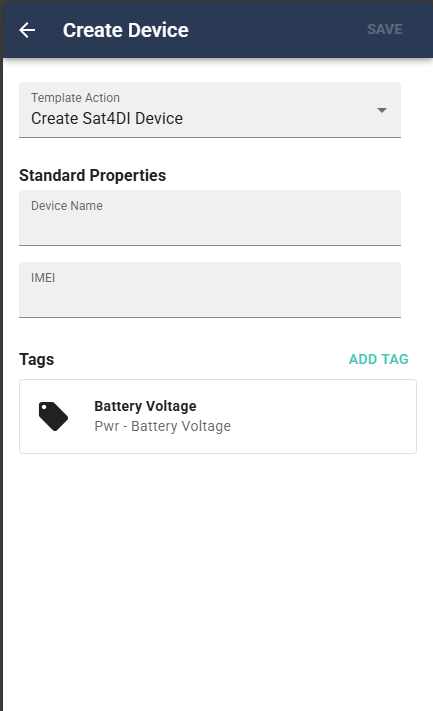Image resolution: width=433 pixels, height=711 pixels.
Task: Add a new tag via ADD TAG
Action: [x=378, y=359]
